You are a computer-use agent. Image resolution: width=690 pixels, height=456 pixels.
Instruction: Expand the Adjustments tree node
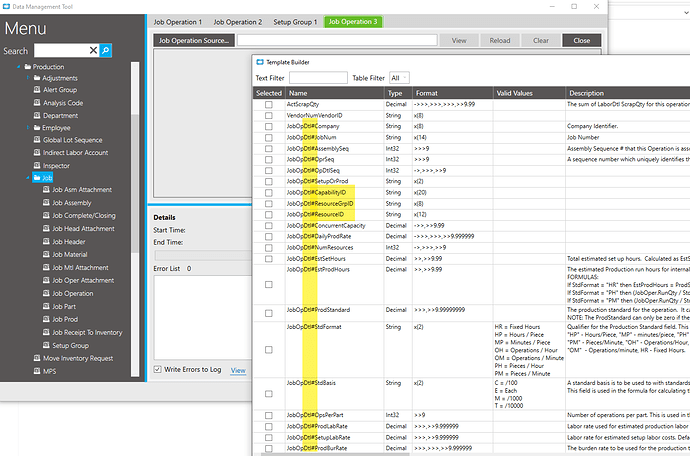click(x=28, y=78)
